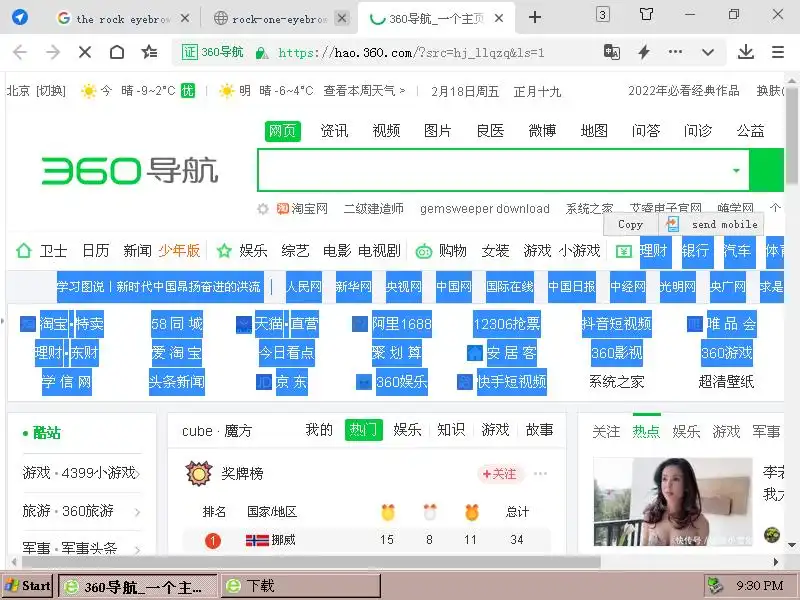Open 查看本周天气 forecast link
Screen dimensions: 800x600
[364, 91]
